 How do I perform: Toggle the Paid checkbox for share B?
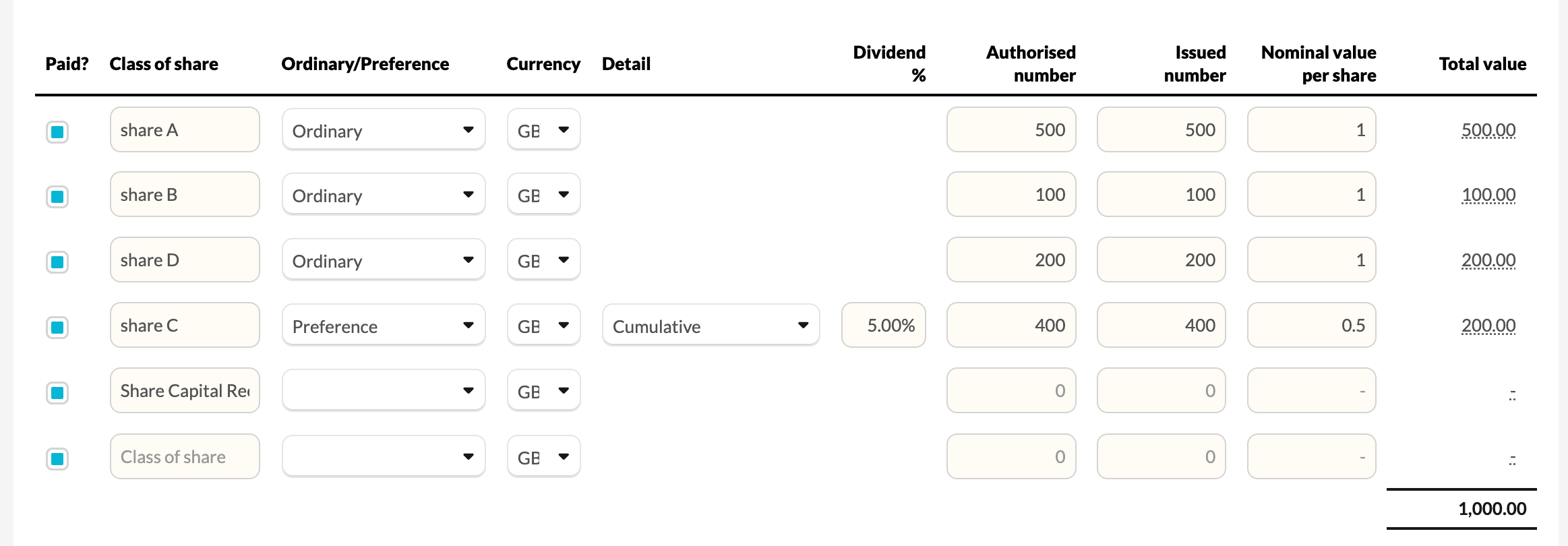tap(57, 197)
